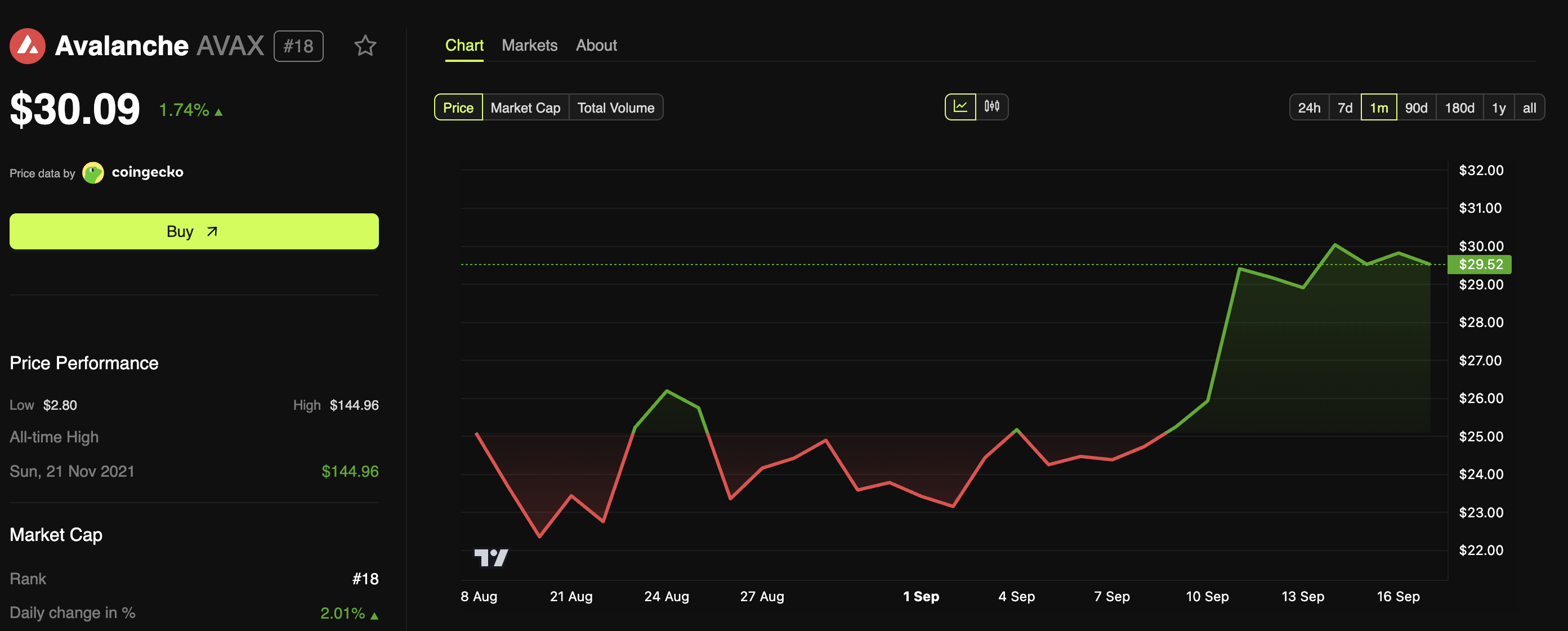
Task: Click the #18 rank badge
Action: click(x=298, y=46)
